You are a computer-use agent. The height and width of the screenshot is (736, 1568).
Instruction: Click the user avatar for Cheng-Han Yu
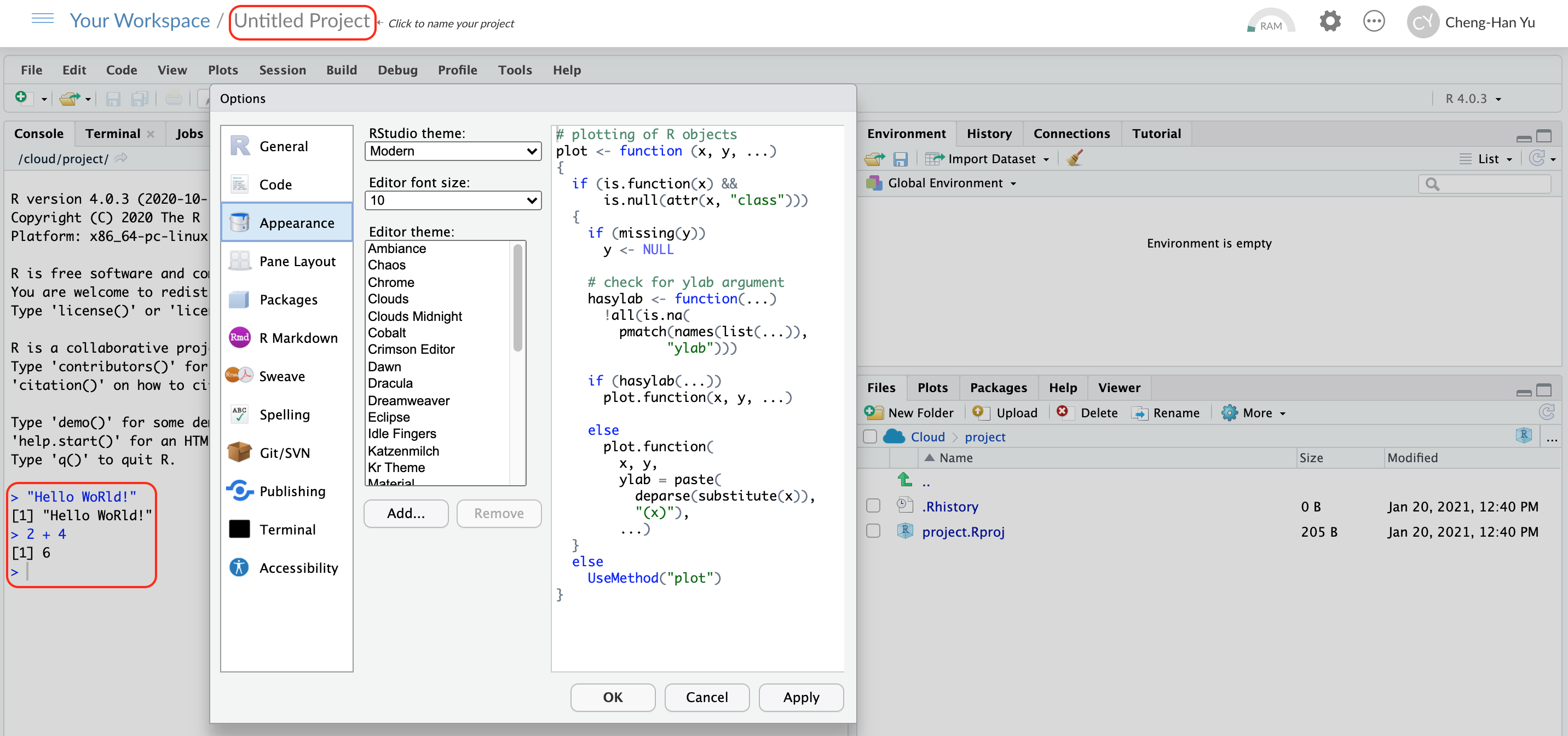(x=1422, y=22)
